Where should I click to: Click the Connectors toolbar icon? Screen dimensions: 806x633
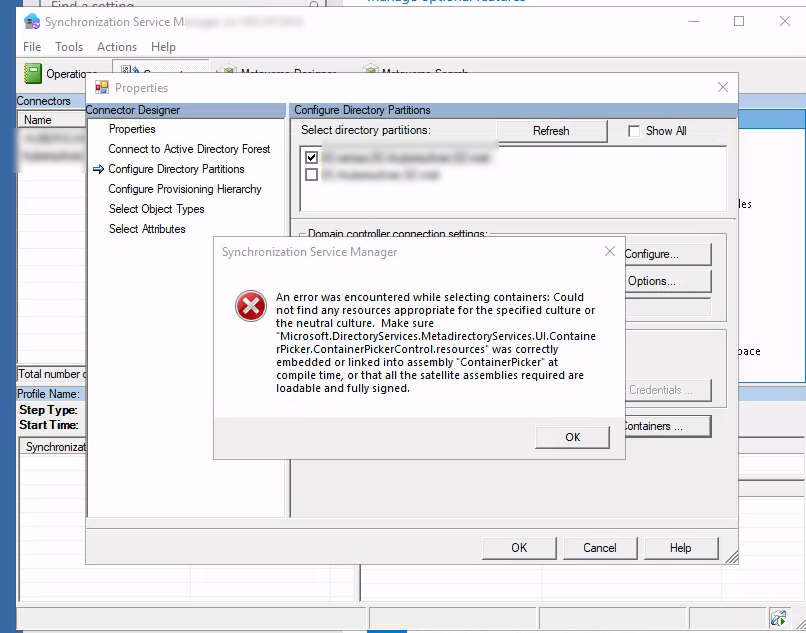coord(130,70)
